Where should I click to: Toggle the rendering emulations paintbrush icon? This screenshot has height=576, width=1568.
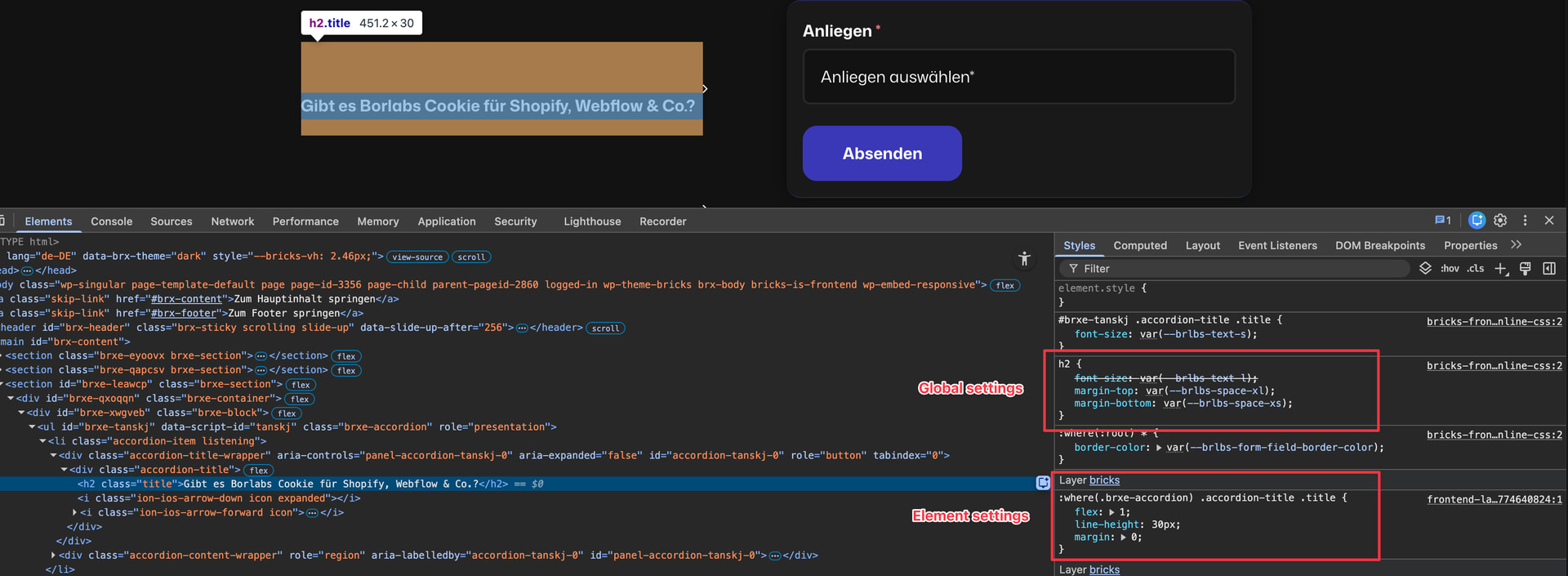coord(1525,269)
